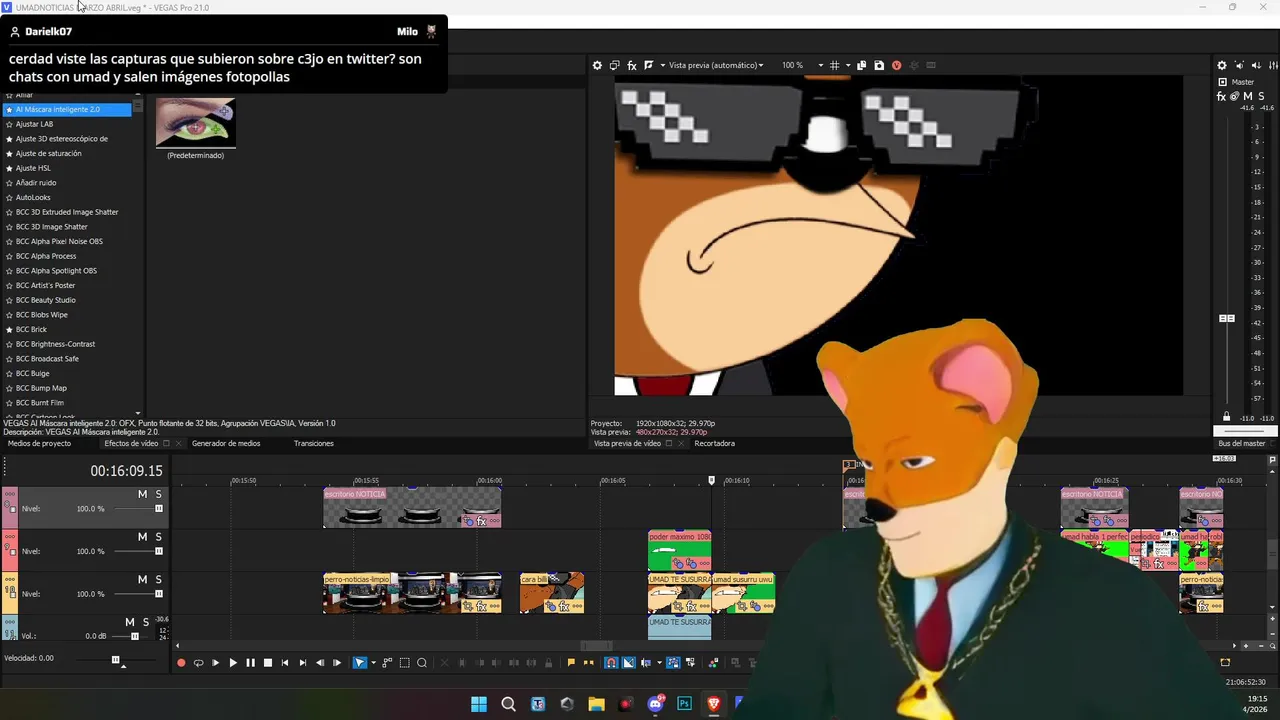Pick the Zoom edit tool magnifier

(422, 662)
